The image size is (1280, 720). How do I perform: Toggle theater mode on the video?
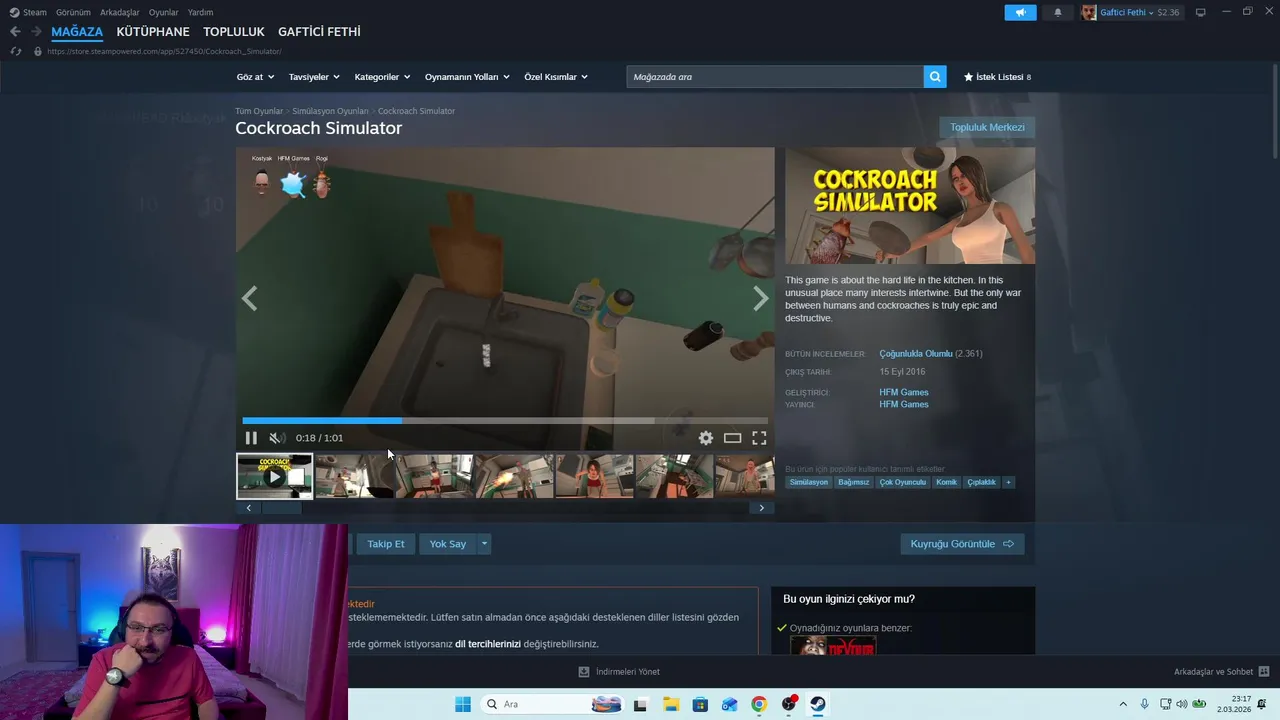[732, 438]
